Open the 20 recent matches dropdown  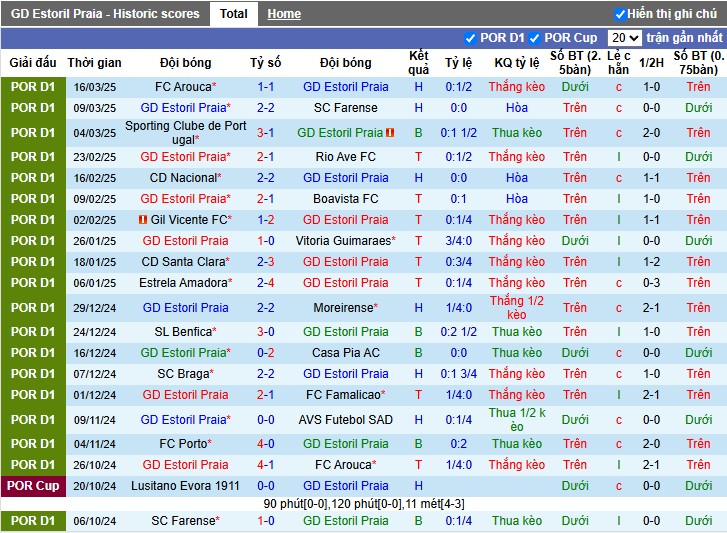tap(624, 38)
